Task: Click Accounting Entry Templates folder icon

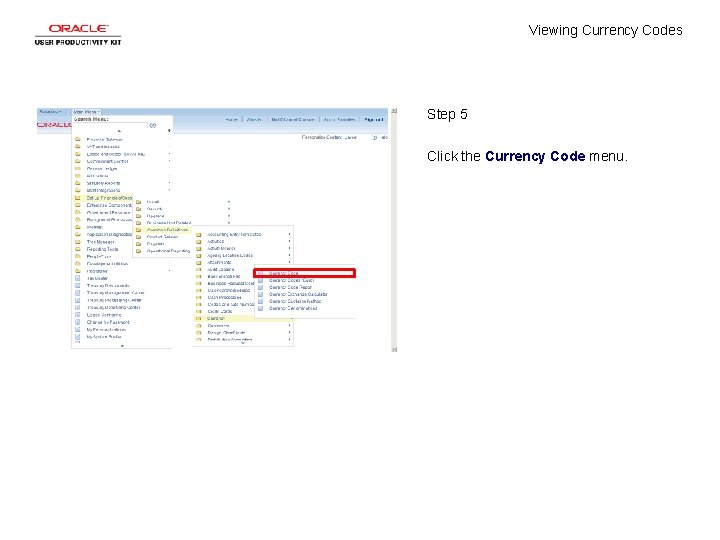Action: click(x=199, y=234)
